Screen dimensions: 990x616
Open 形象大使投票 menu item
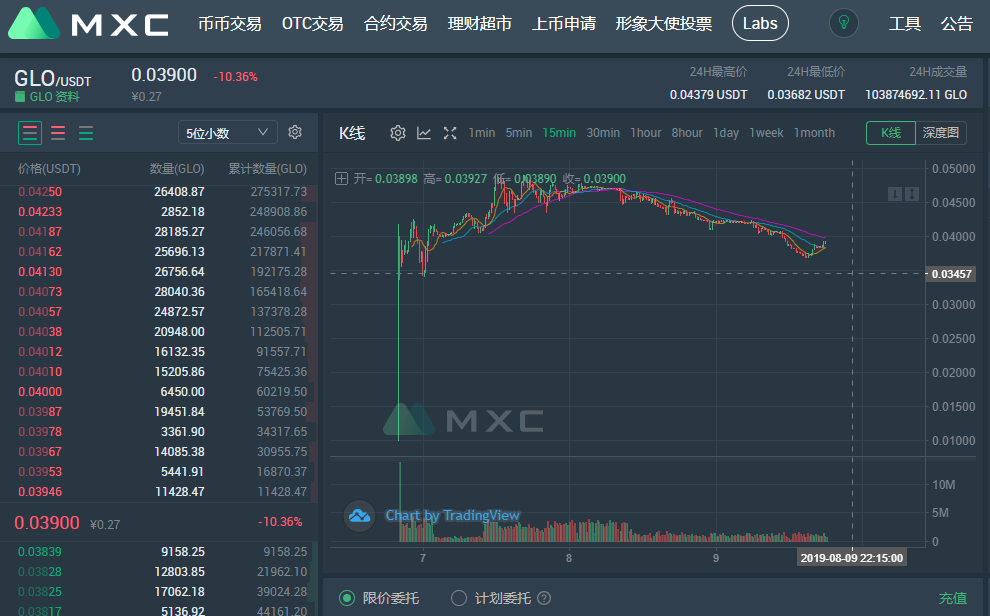[664, 24]
